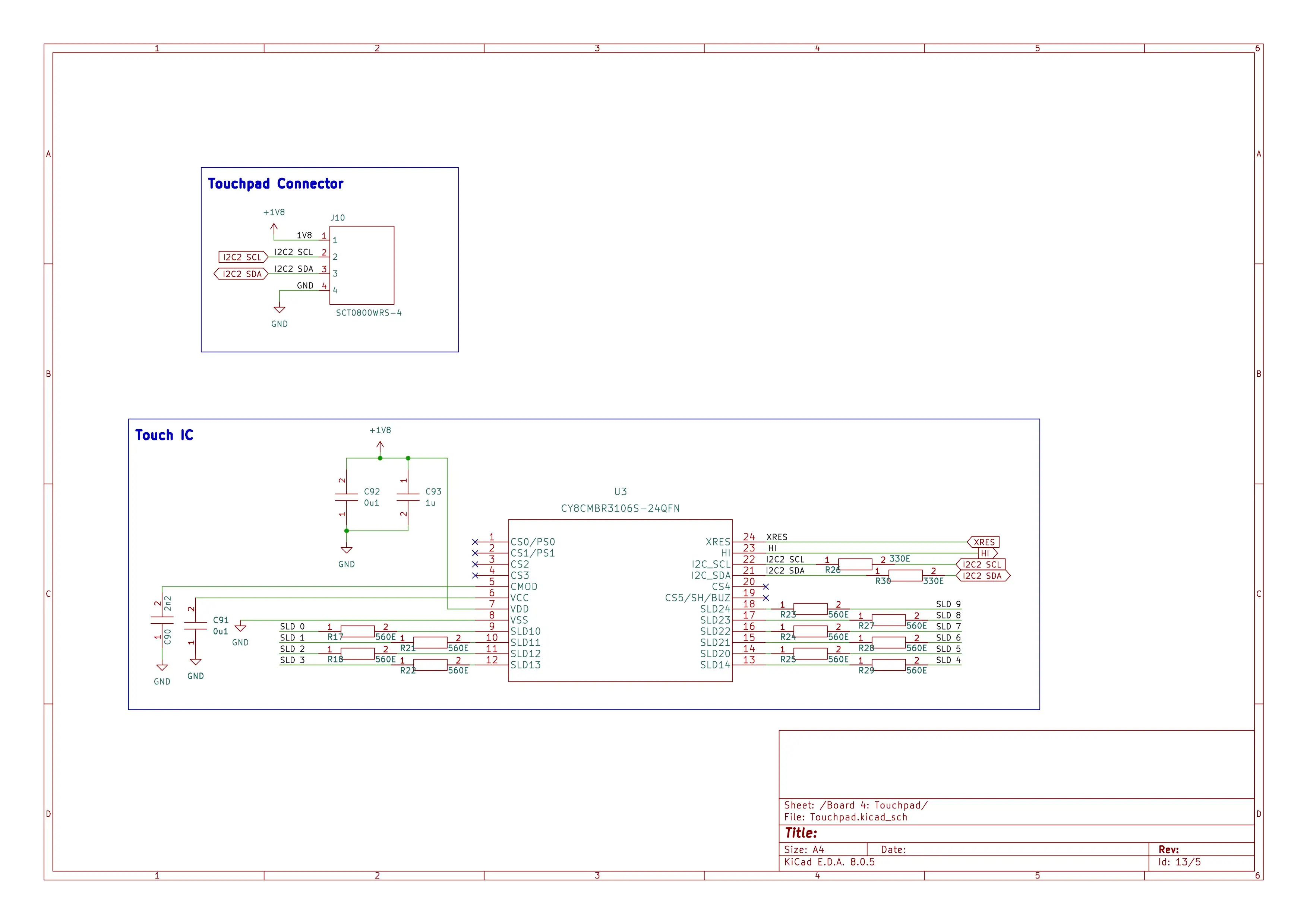
Task: Click resistor R21 on the SLD 1 line
Action: tap(430, 642)
